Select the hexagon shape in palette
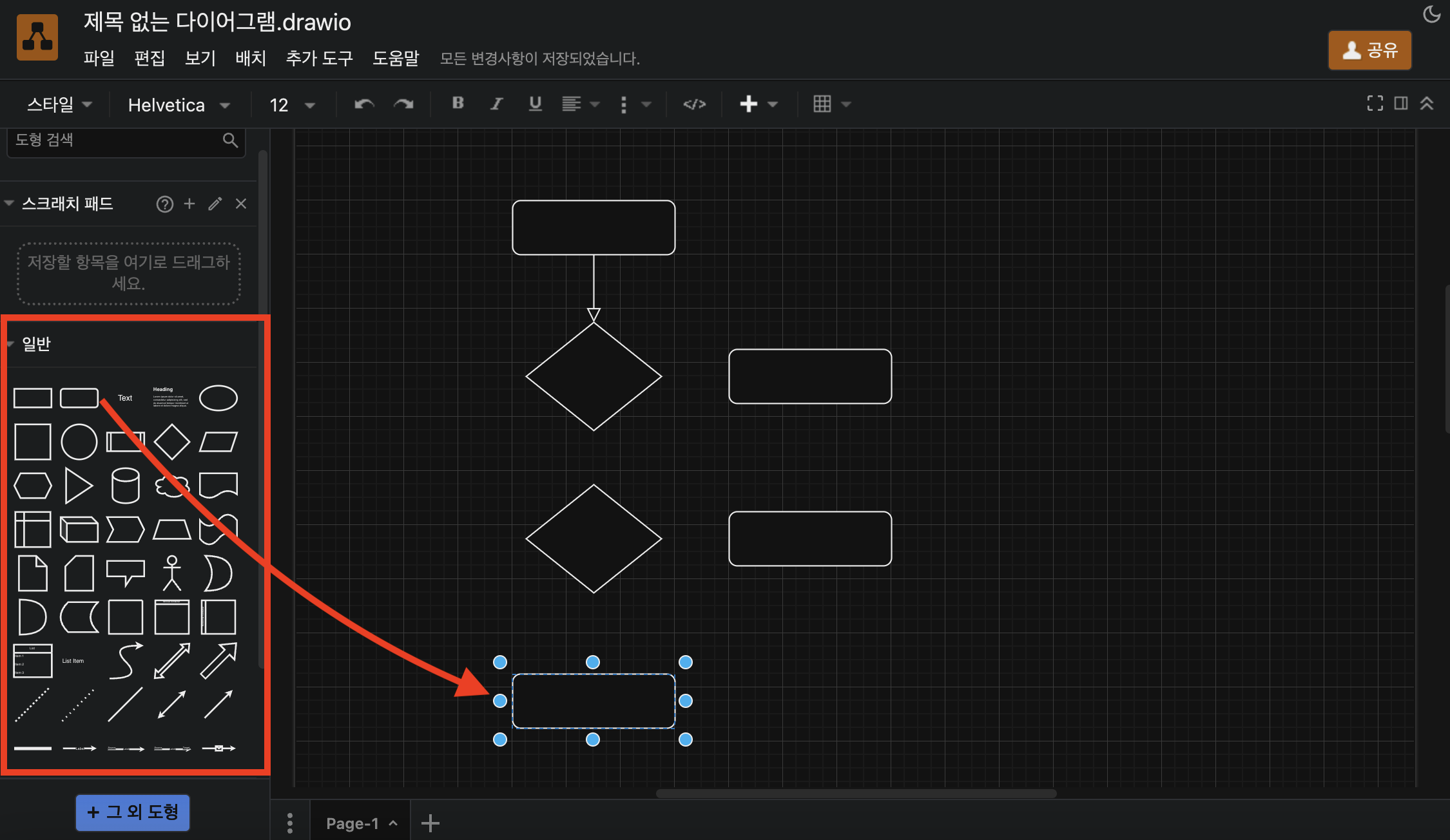The width and height of the screenshot is (1450, 840). pos(33,486)
